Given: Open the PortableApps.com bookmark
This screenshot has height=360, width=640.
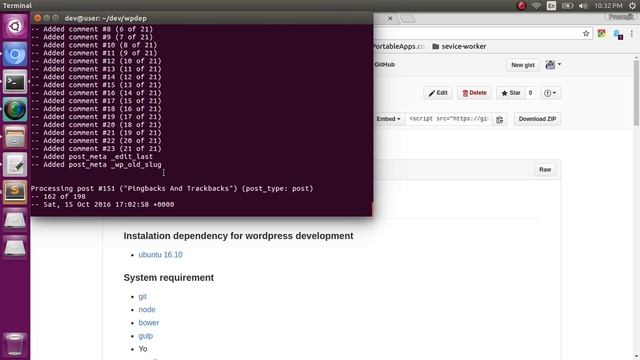Looking at the screenshot, I should tap(398, 47).
